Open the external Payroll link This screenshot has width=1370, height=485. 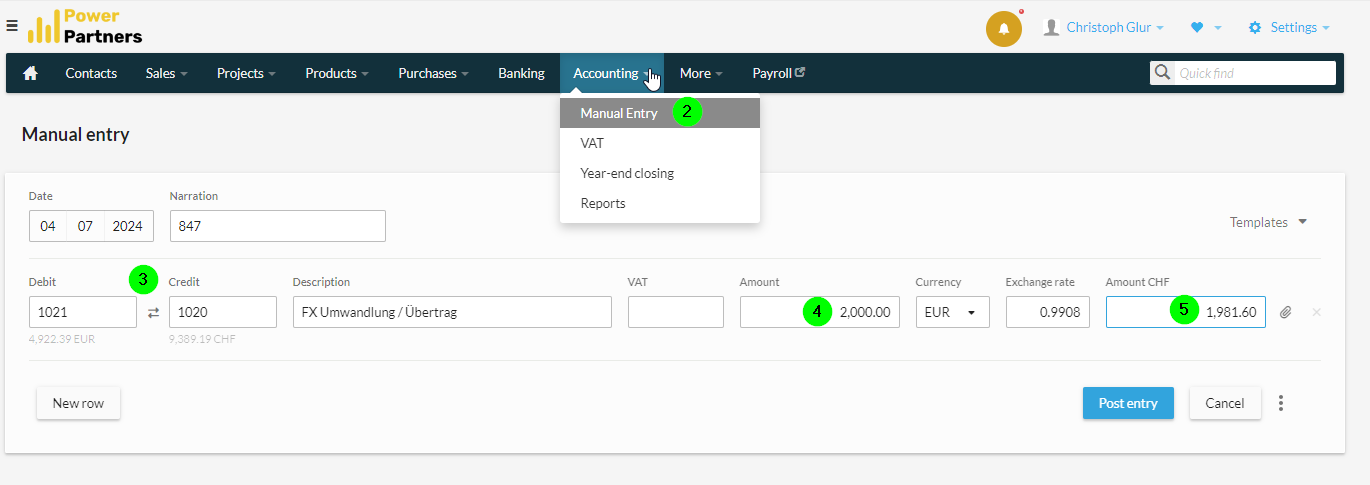coord(779,73)
